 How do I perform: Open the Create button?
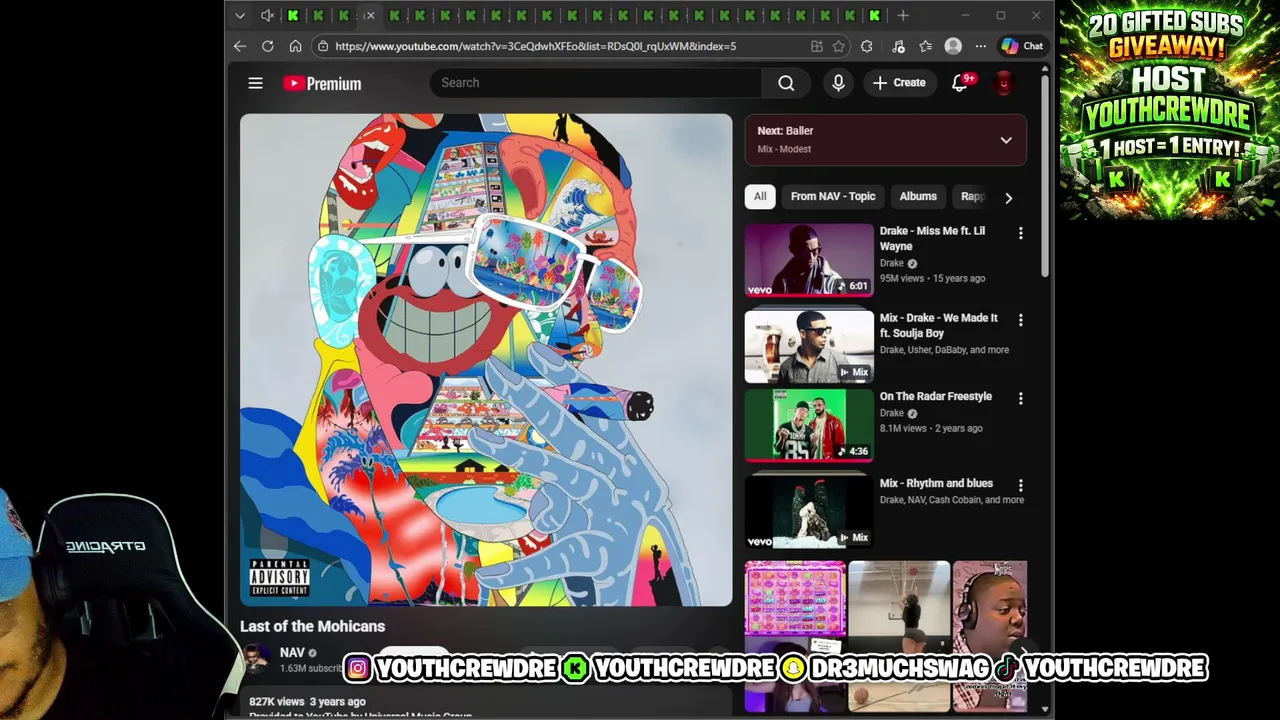[x=899, y=83]
